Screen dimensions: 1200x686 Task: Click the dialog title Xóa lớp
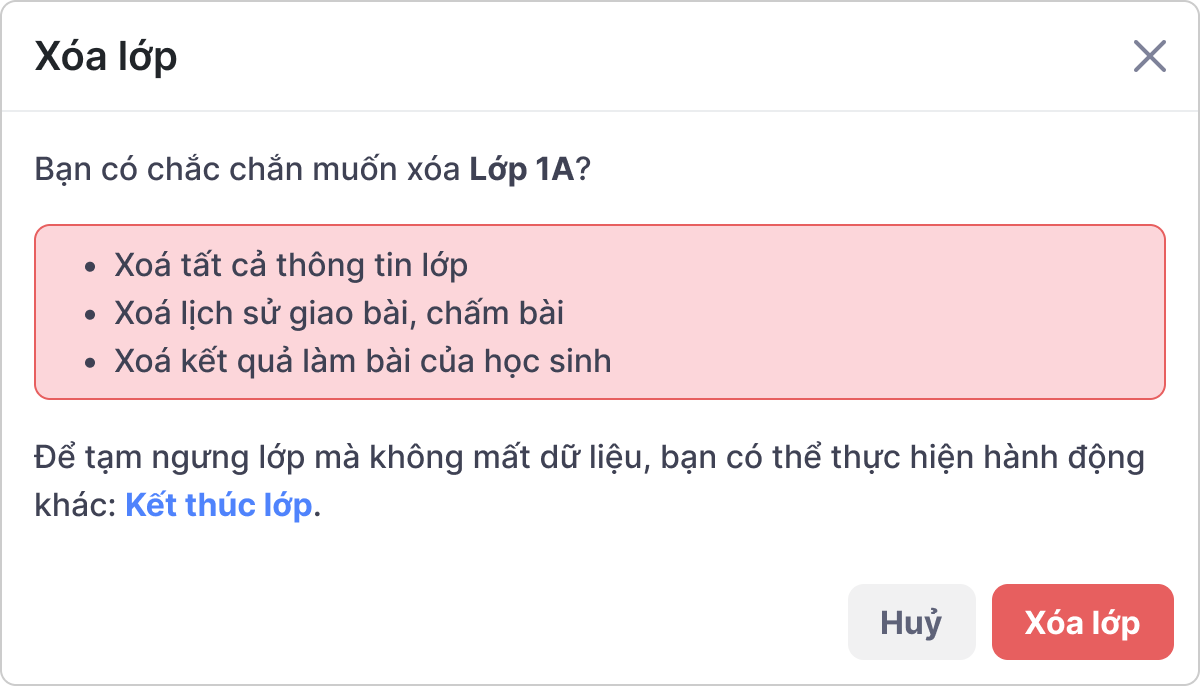click(106, 57)
